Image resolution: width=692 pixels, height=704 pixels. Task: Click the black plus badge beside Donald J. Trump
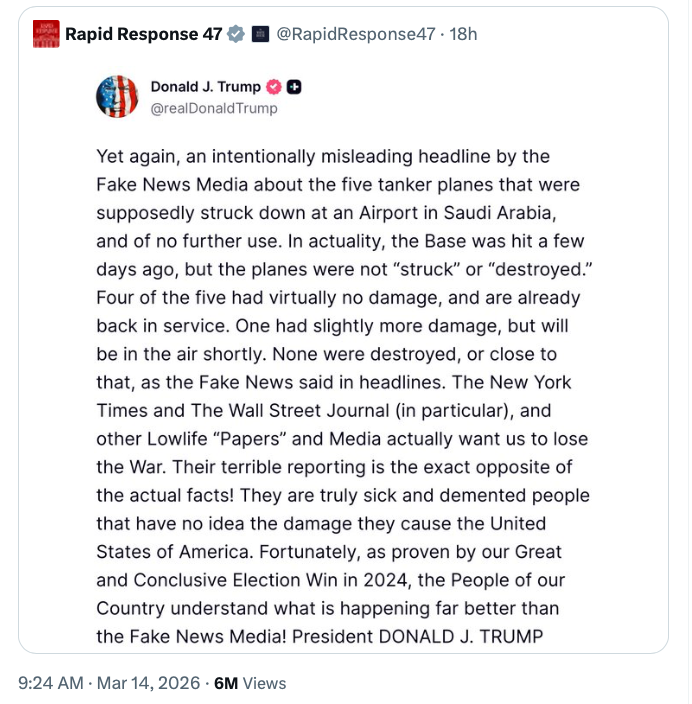[294, 87]
